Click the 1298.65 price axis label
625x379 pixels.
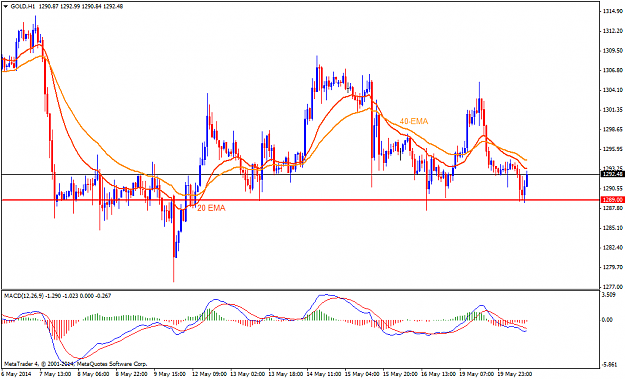613,130
